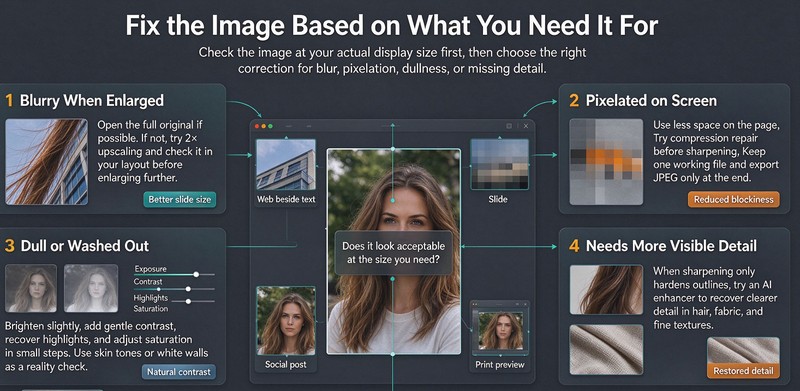800x391 pixels.
Task: Click the 'Social post' label
Action: coord(286,364)
